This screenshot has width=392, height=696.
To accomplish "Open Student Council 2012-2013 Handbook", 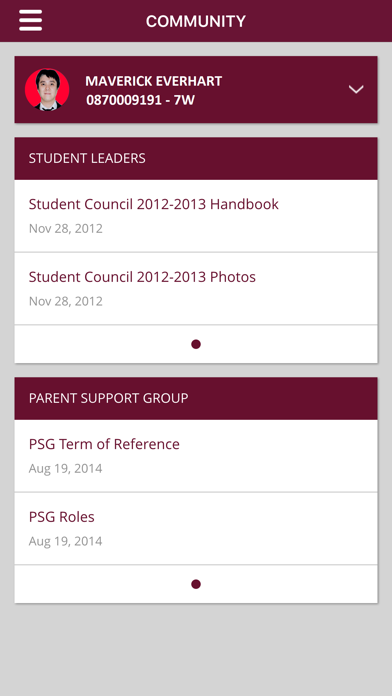I will point(196,216).
